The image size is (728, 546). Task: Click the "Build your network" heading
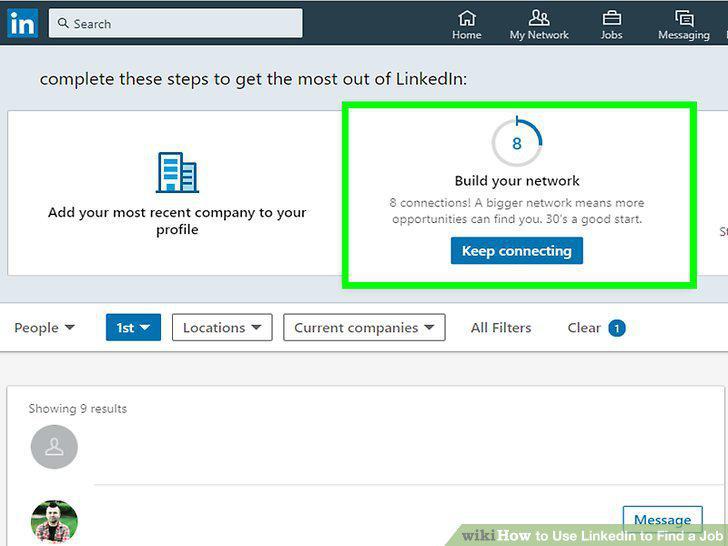tap(517, 181)
